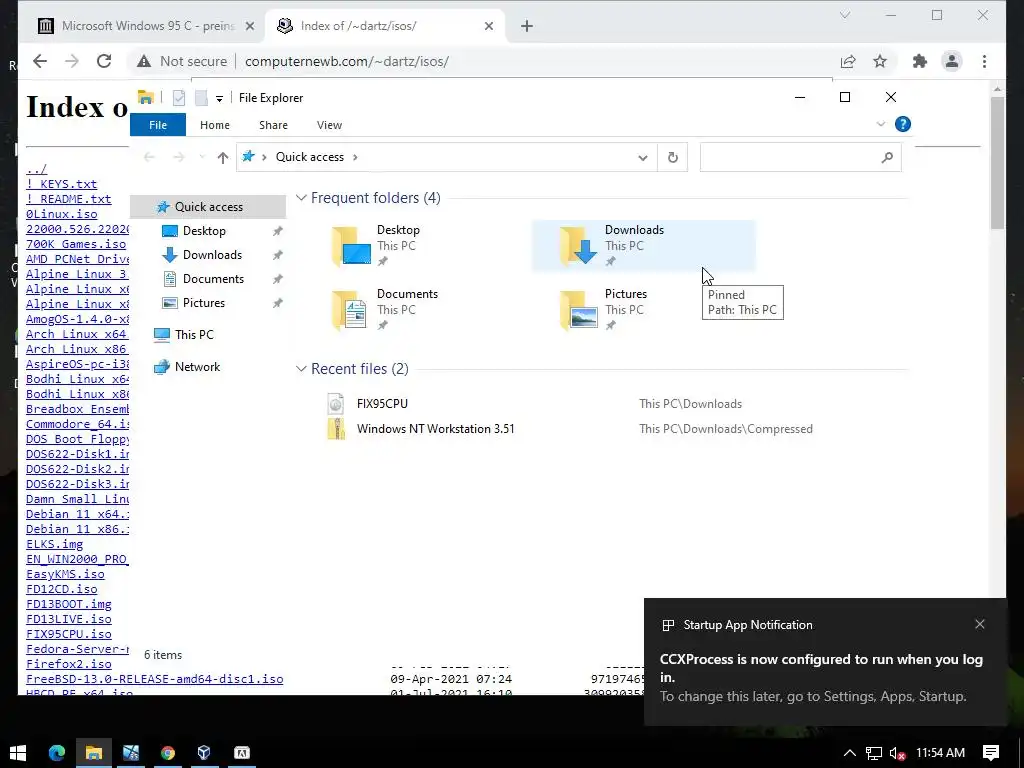This screenshot has height=768, width=1024.
Task: Open the Chrome Extensions puzzle icon
Action: 920,61
